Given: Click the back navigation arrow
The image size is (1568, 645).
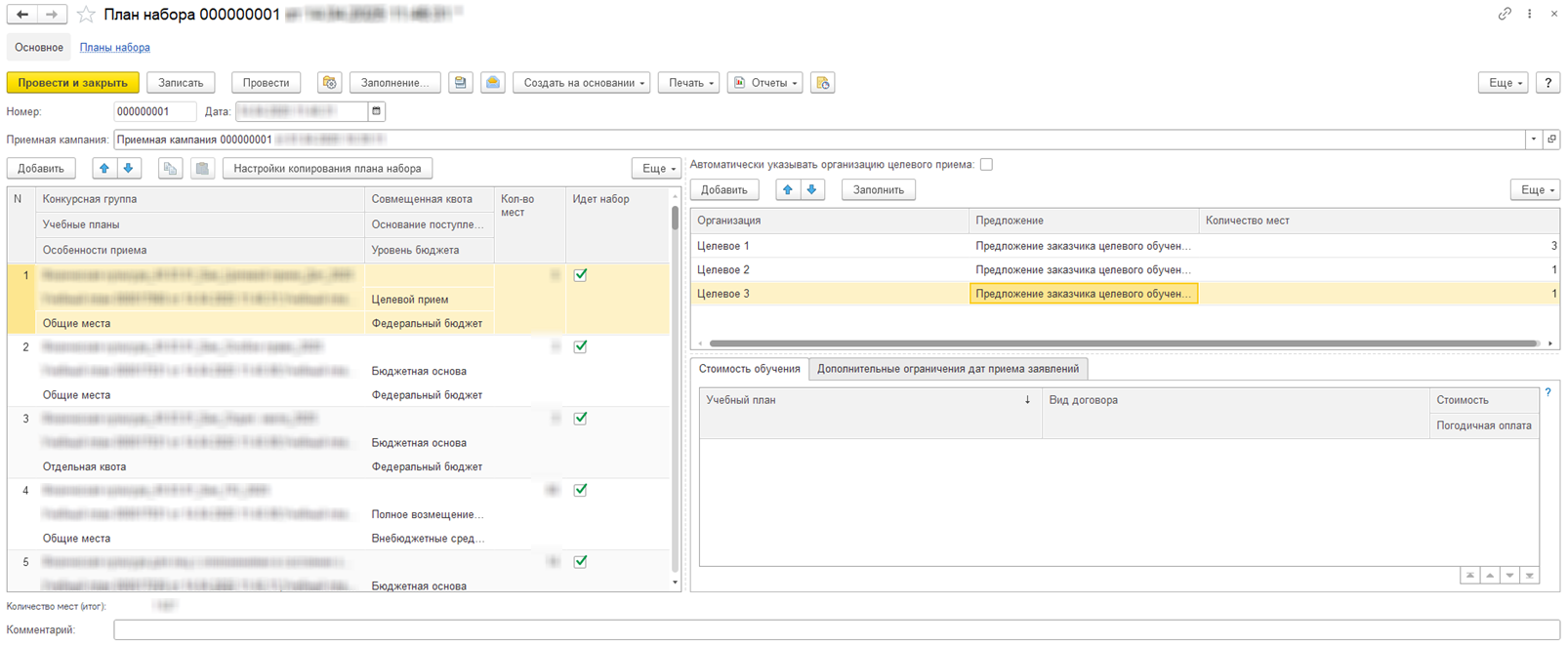Looking at the screenshot, I should (22, 15).
